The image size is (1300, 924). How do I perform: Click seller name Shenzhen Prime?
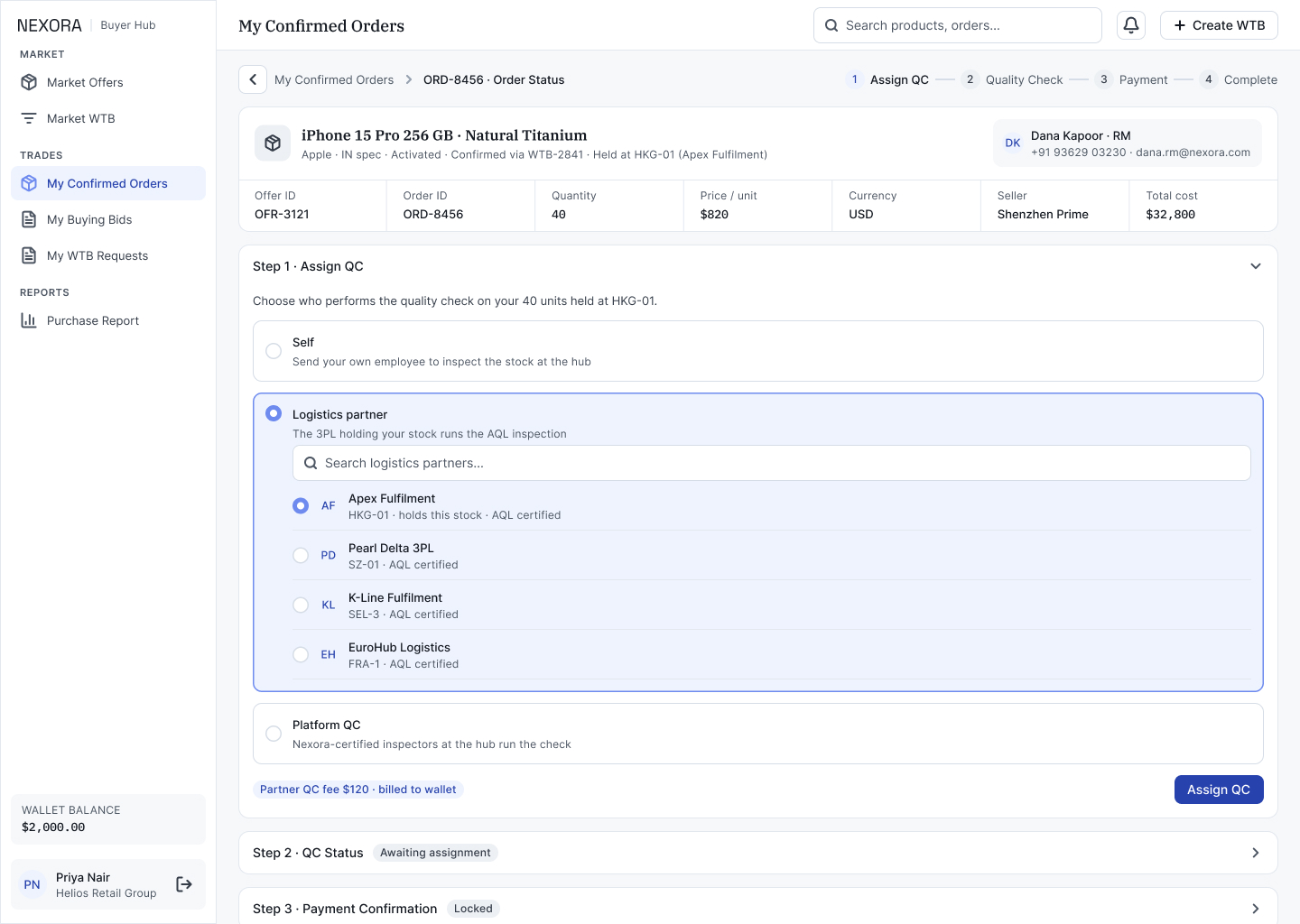point(1043,215)
